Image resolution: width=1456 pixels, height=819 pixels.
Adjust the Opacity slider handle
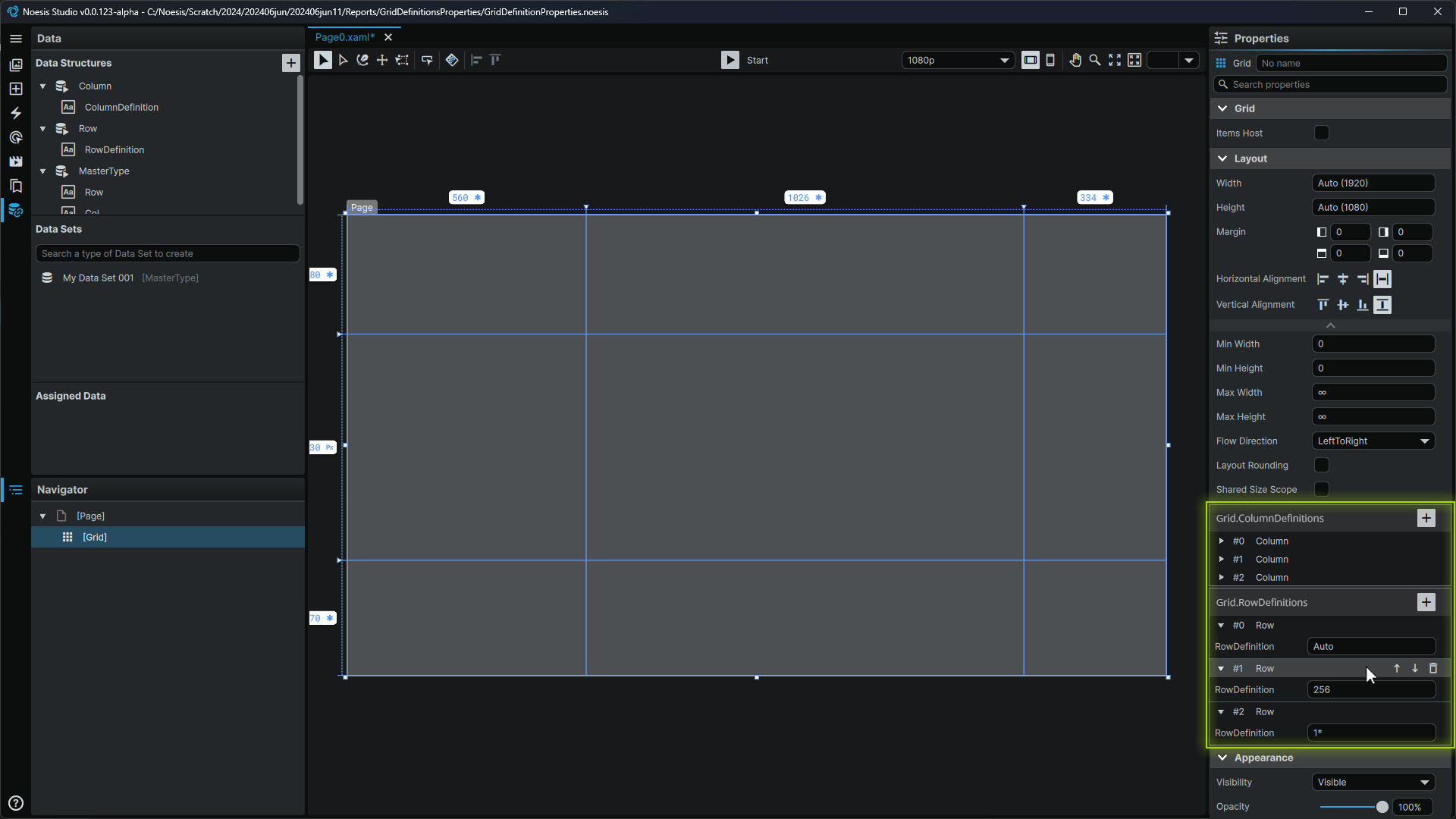pyautogui.click(x=1382, y=807)
